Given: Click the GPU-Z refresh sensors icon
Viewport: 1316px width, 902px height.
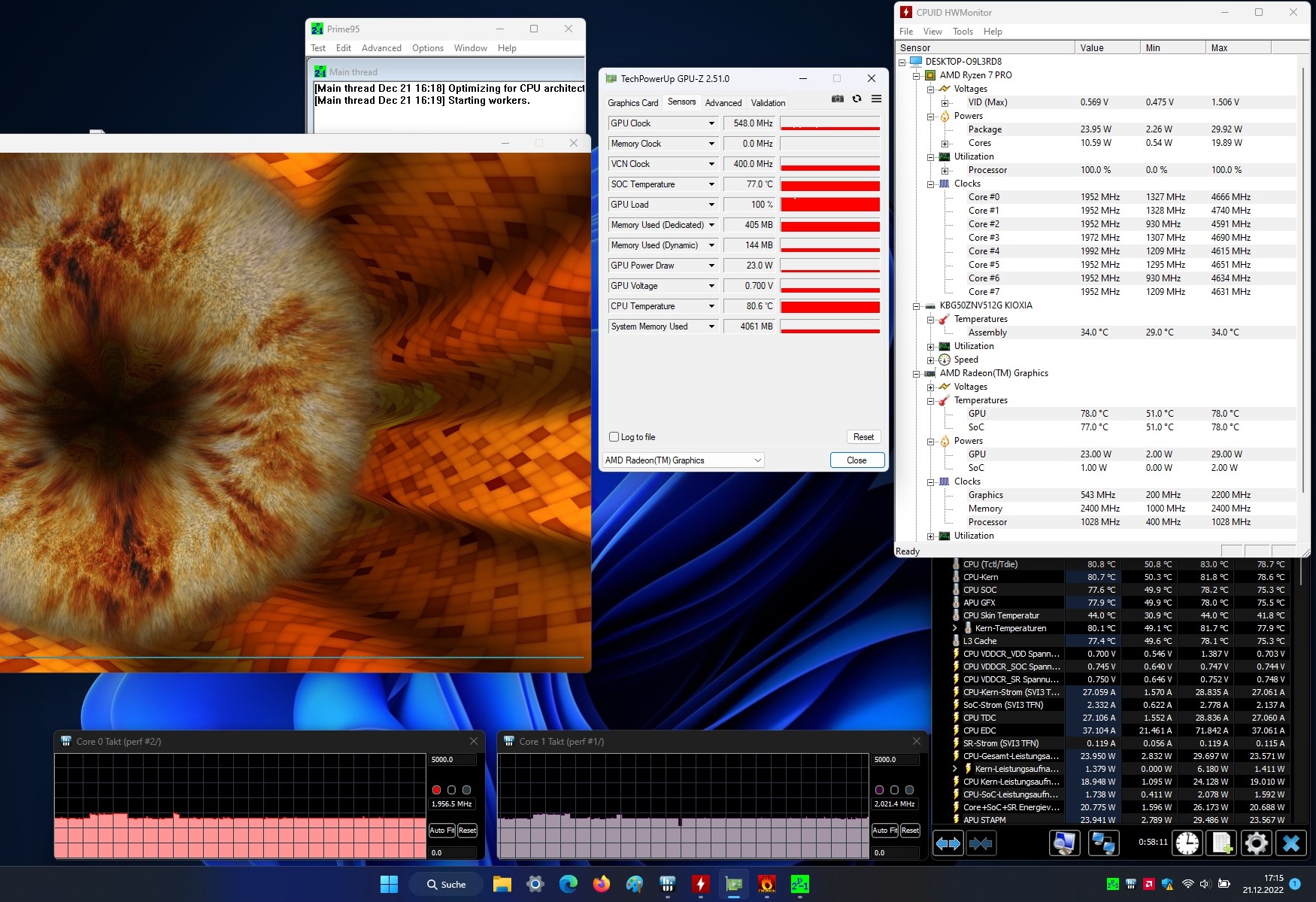Looking at the screenshot, I should [x=857, y=99].
